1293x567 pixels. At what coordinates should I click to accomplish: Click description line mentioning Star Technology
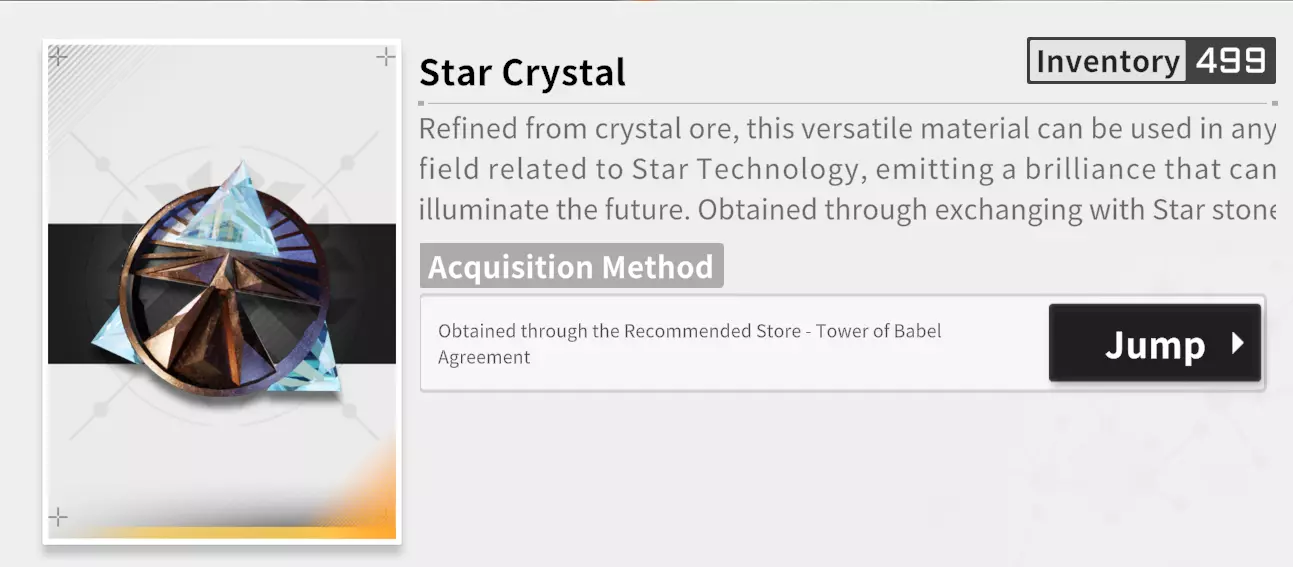846,169
